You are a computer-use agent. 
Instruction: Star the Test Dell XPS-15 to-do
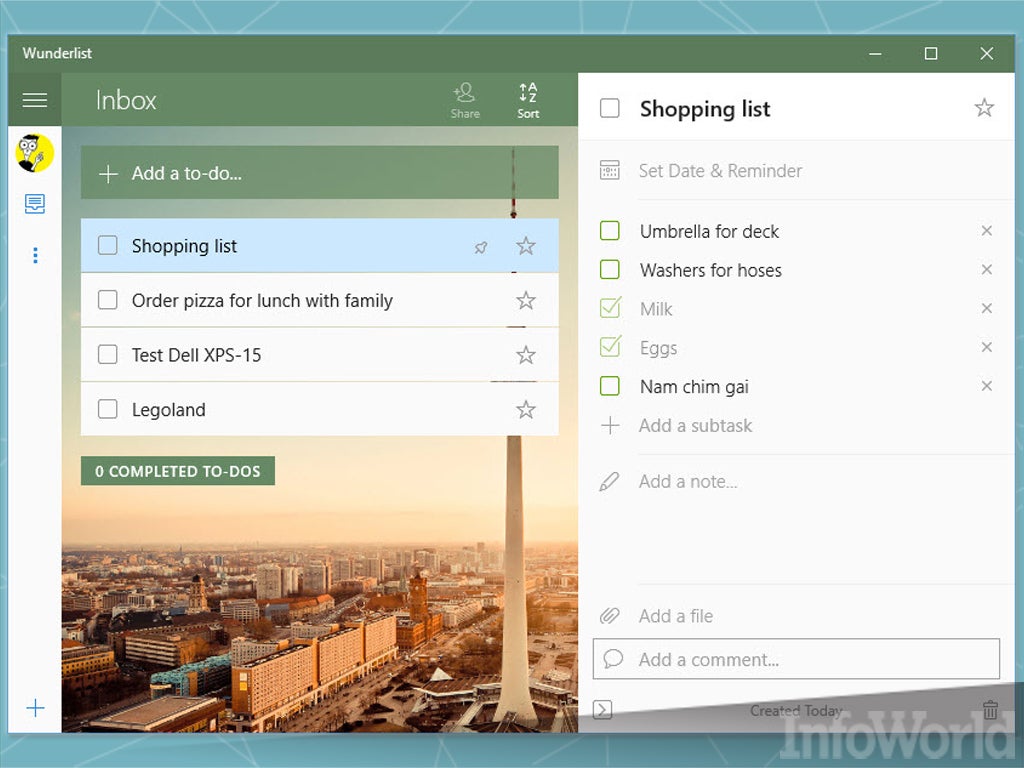[x=526, y=355]
